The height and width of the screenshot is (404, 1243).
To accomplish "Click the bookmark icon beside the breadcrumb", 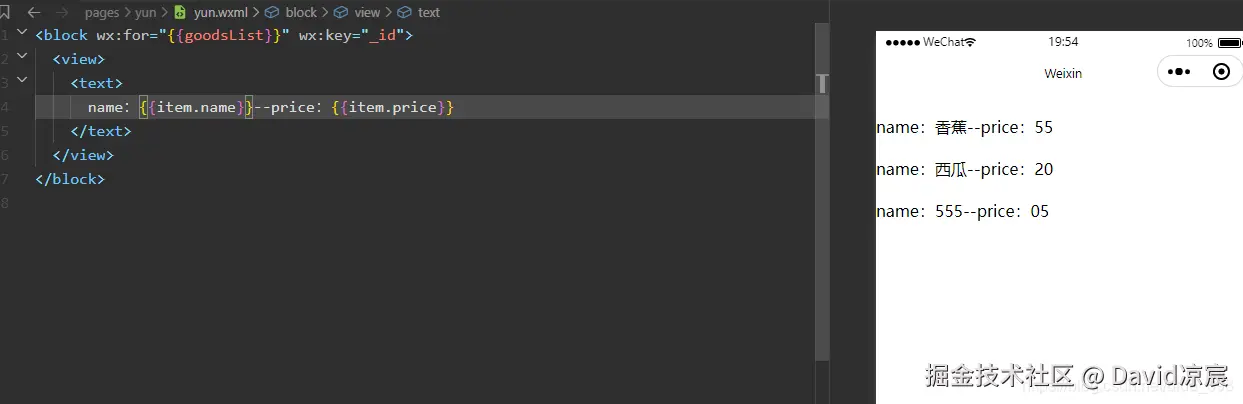I will pos(5,12).
